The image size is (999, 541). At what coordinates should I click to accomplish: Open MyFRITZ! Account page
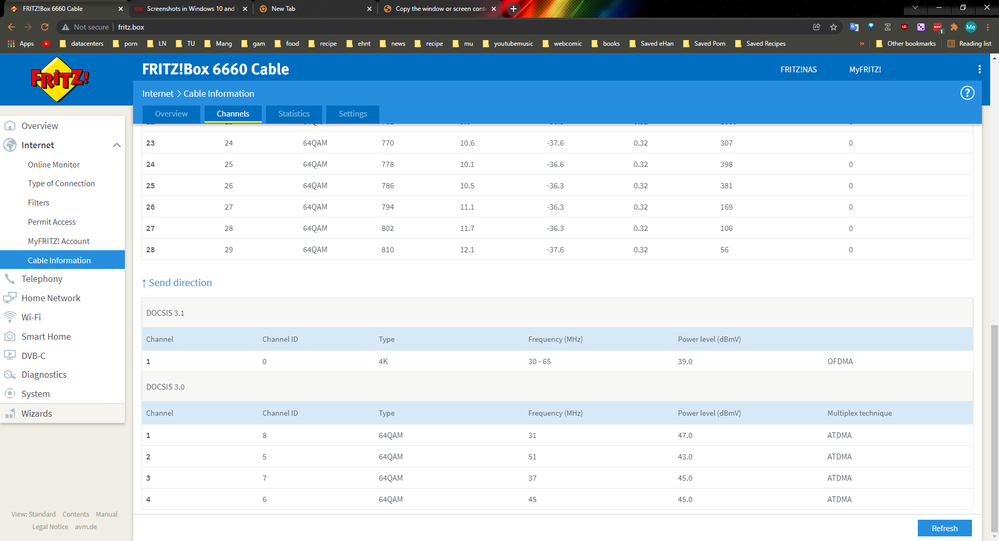[59, 241]
